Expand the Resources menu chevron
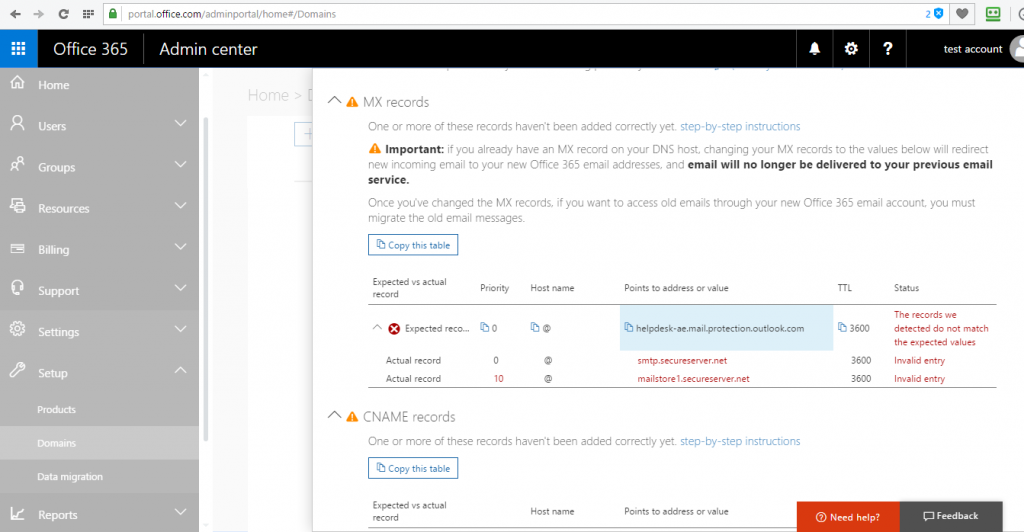The height and width of the screenshot is (532, 1024). click(181, 205)
